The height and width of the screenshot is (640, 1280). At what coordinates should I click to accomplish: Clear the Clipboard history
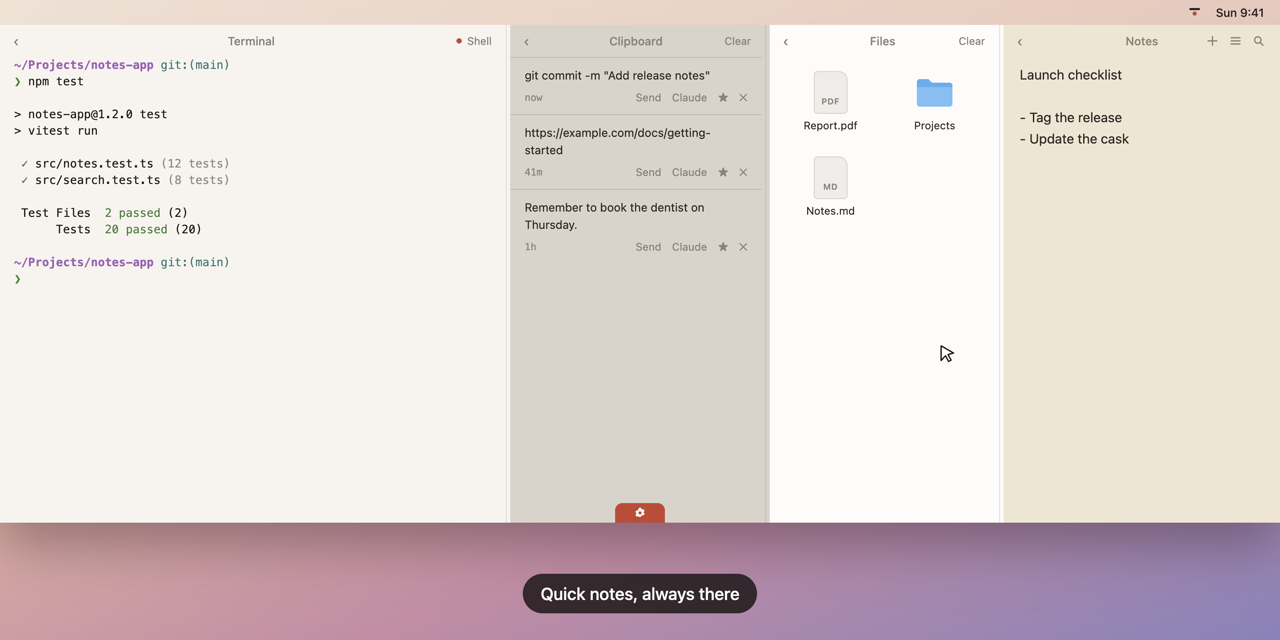point(738,41)
